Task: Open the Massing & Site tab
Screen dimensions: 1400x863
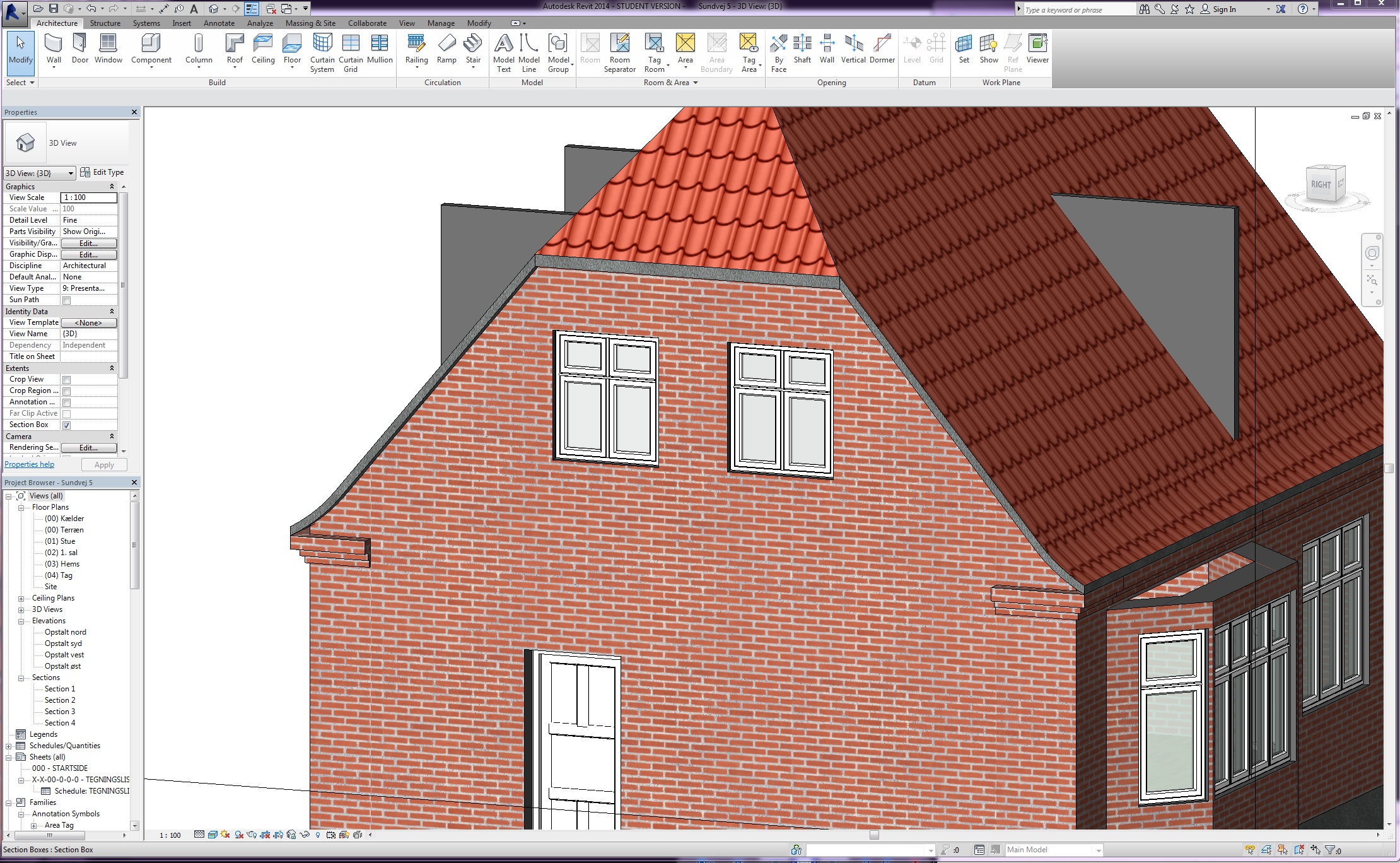Action: point(310,23)
